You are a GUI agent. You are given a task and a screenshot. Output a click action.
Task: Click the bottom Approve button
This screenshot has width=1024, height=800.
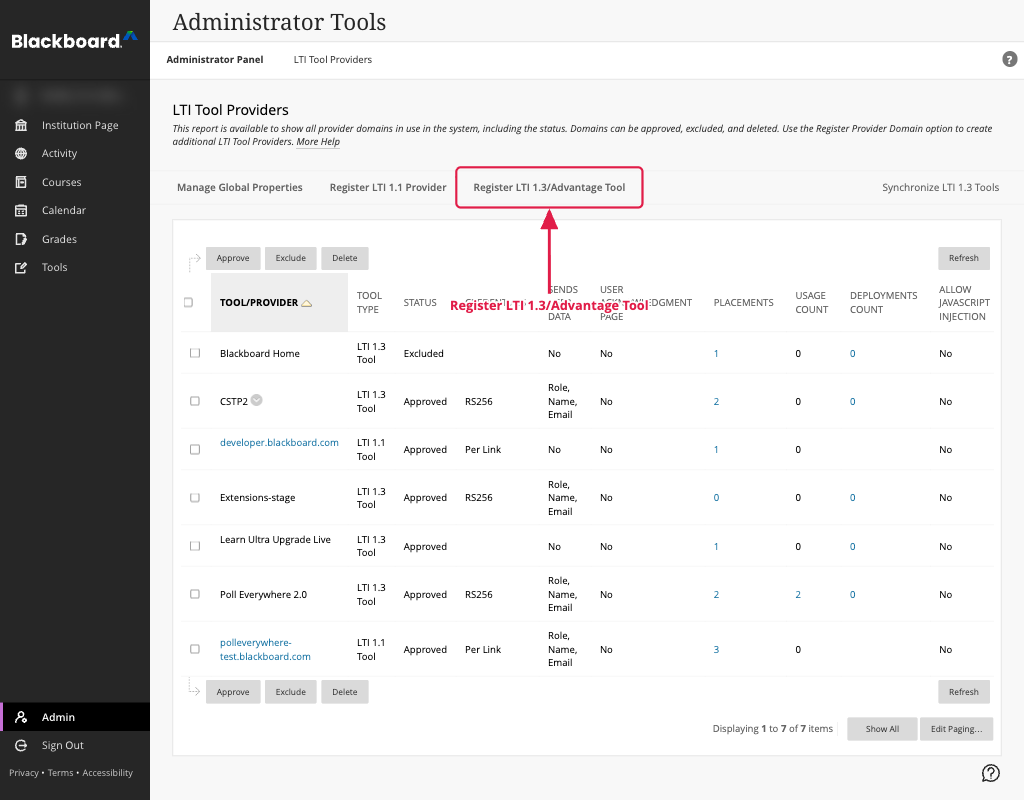pos(233,692)
